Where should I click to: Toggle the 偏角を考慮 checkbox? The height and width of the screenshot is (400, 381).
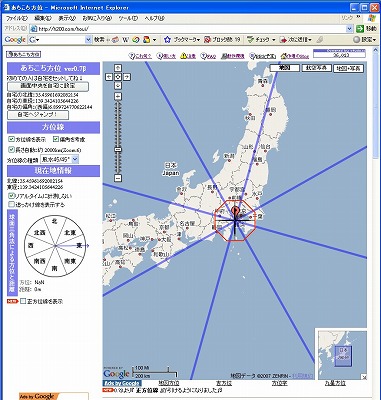(x=56, y=139)
